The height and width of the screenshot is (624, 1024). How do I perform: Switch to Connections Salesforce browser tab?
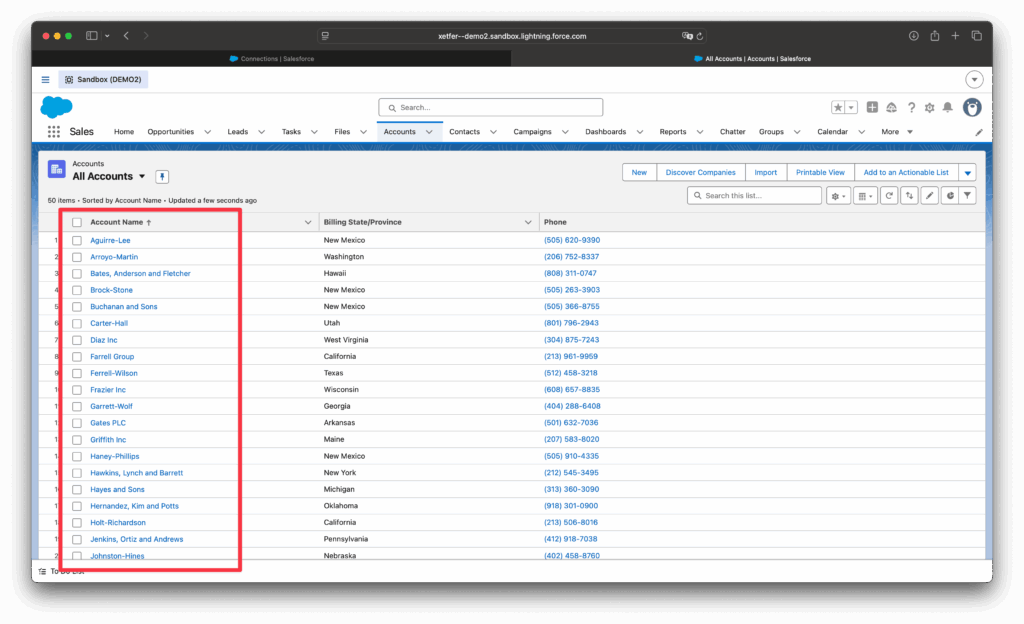point(272,59)
